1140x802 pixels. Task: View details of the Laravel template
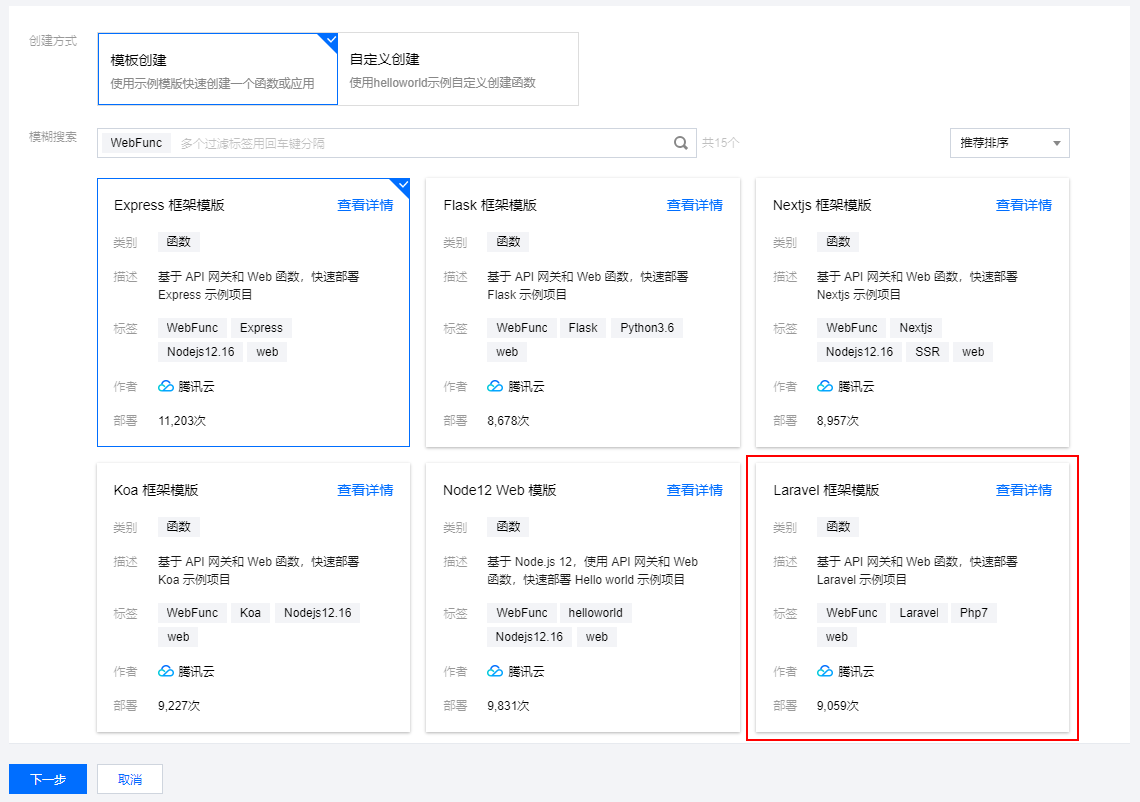point(1024,490)
